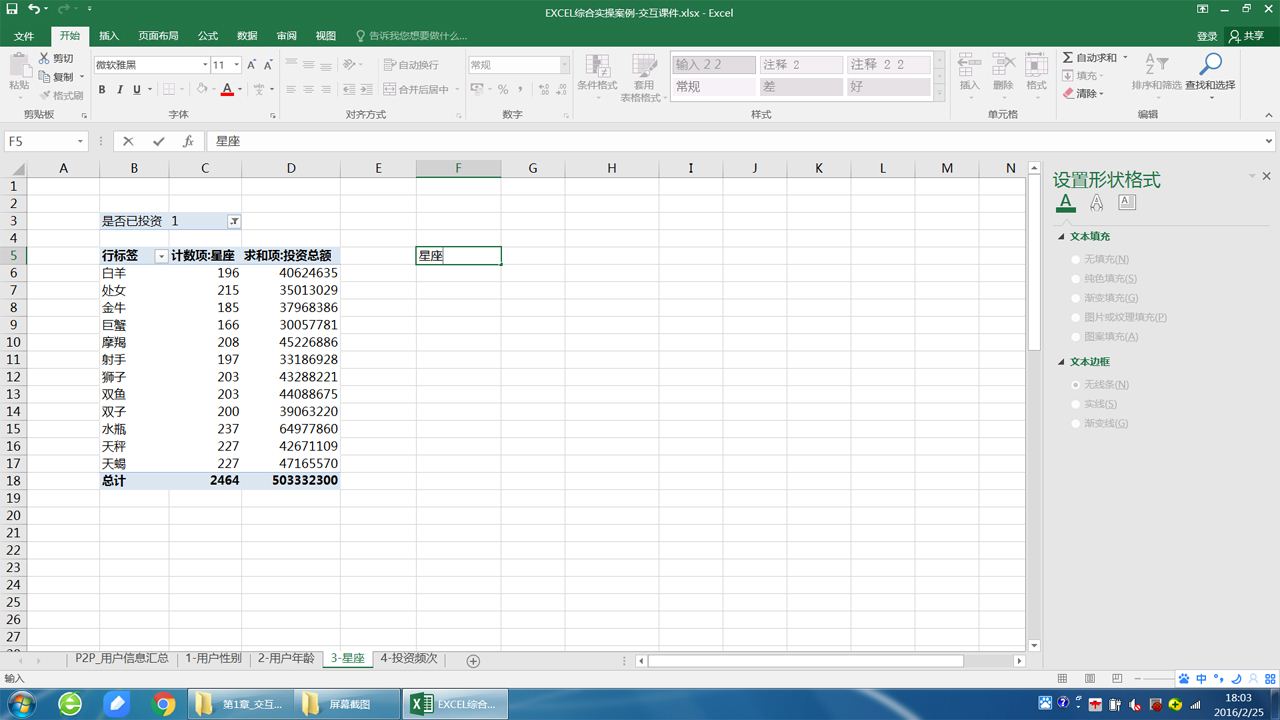Click the 登录 sign-in link
The image size is (1280, 720).
point(1207,36)
